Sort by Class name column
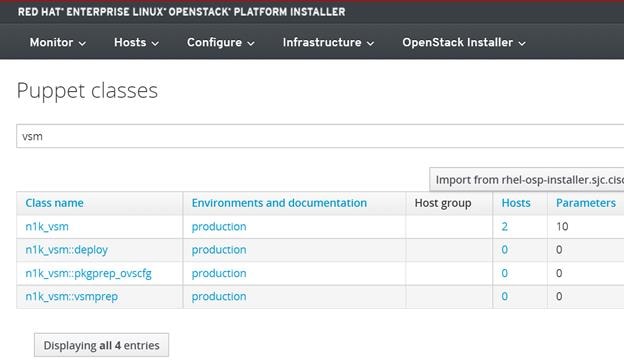 [x=55, y=203]
